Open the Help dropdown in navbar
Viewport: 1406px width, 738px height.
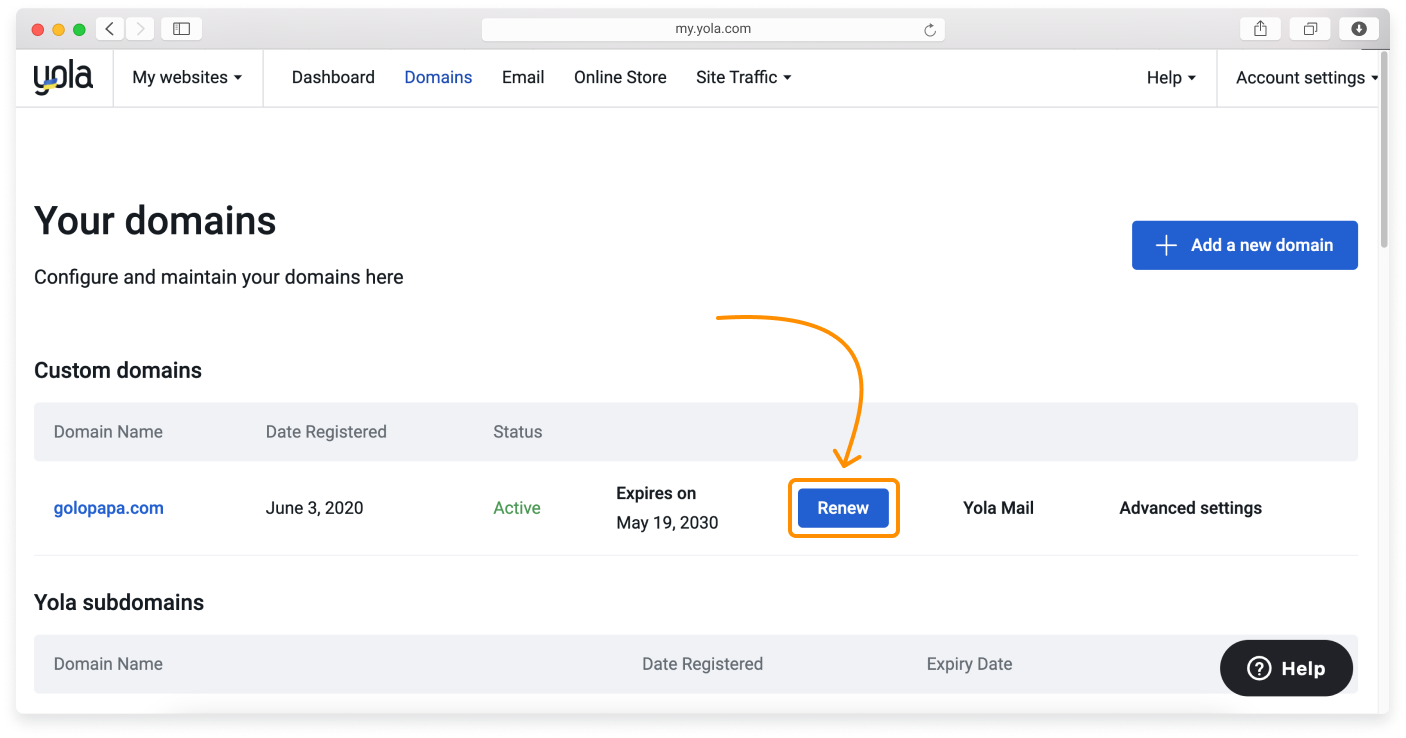1171,78
